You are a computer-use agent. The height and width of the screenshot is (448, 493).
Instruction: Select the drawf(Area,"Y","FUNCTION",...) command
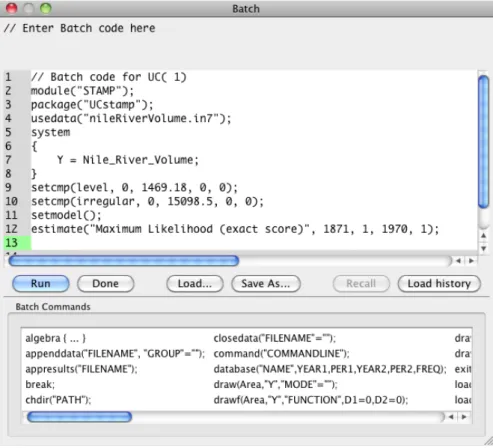pos(311,400)
